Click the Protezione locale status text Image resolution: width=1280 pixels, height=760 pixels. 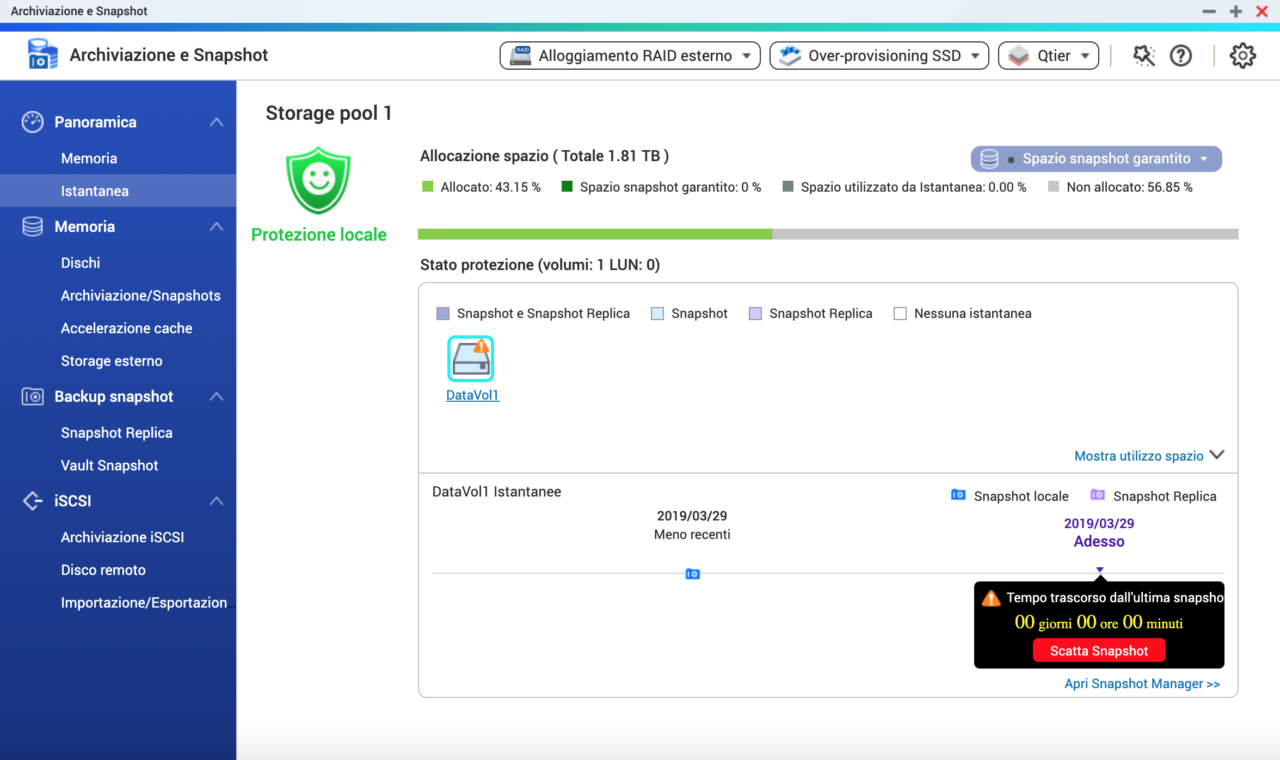point(319,235)
